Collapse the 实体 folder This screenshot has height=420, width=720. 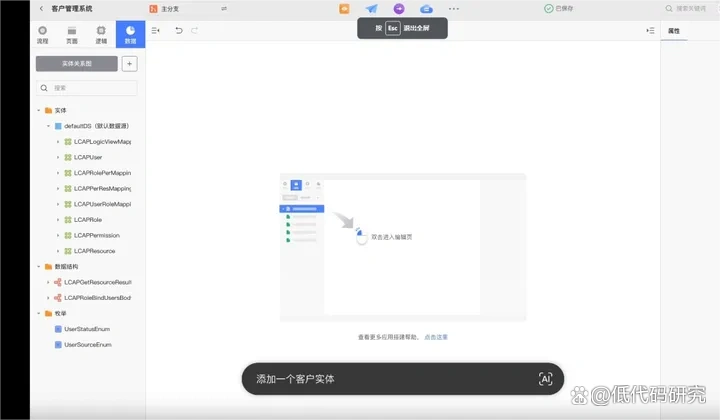[39, 110]
